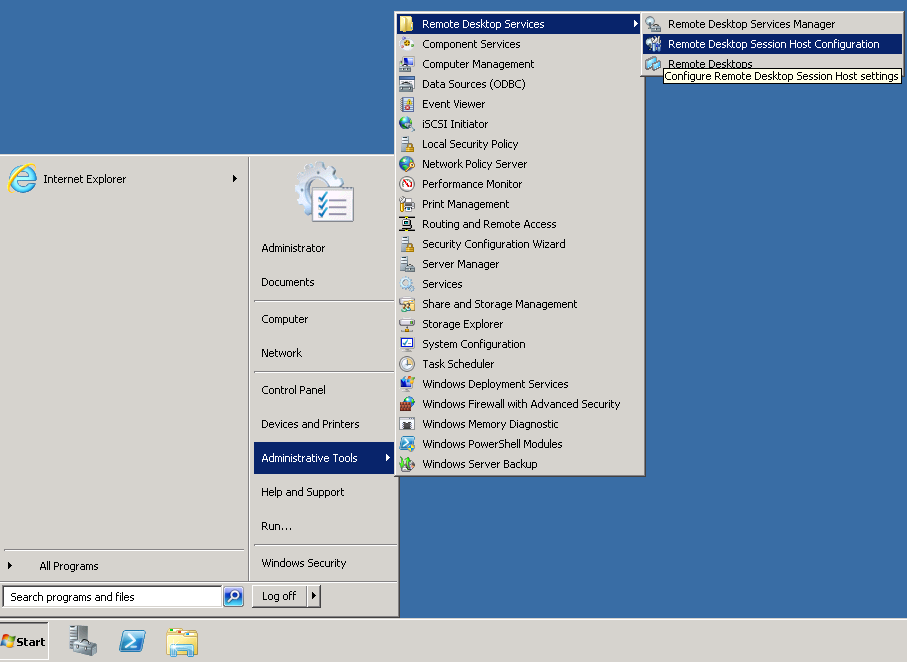The image size is (907, 662).
Task: Click the Security Configuration Wizard icon
Action: pyautogui.click(x=407, y=244)
